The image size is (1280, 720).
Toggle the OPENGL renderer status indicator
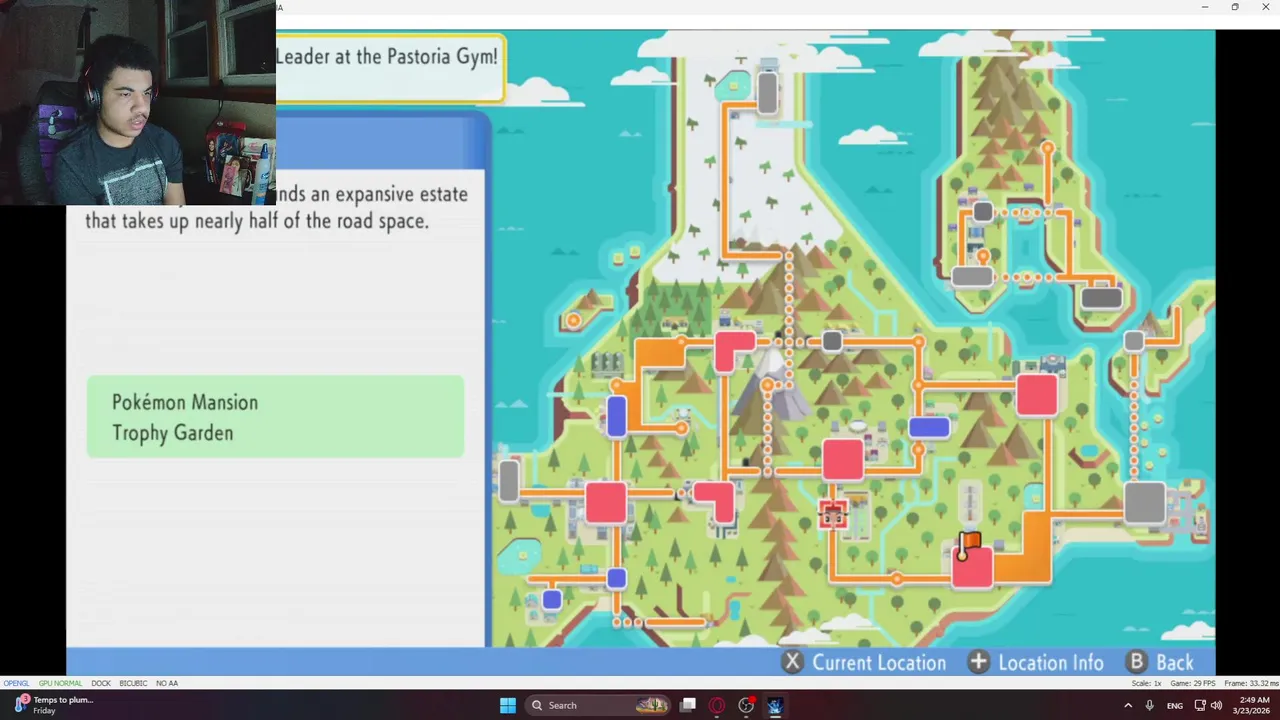[x=16, y=683]
